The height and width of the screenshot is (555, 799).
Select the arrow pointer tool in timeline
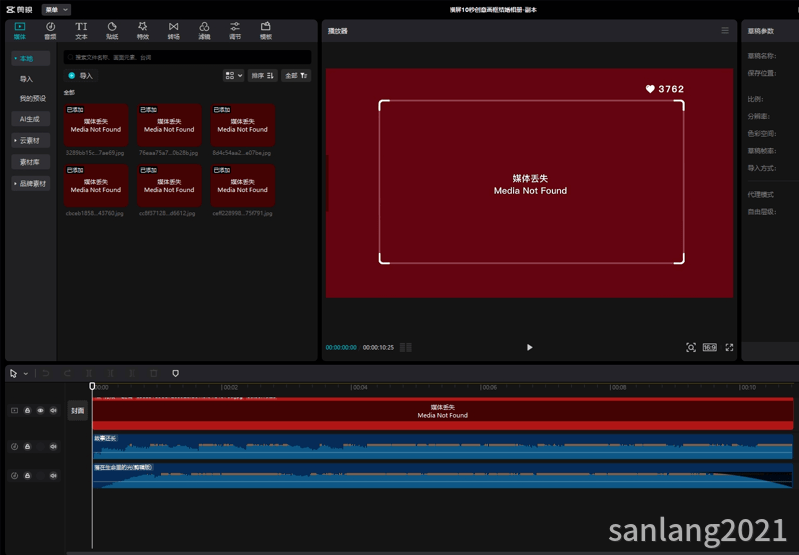[x=14, y=374]
